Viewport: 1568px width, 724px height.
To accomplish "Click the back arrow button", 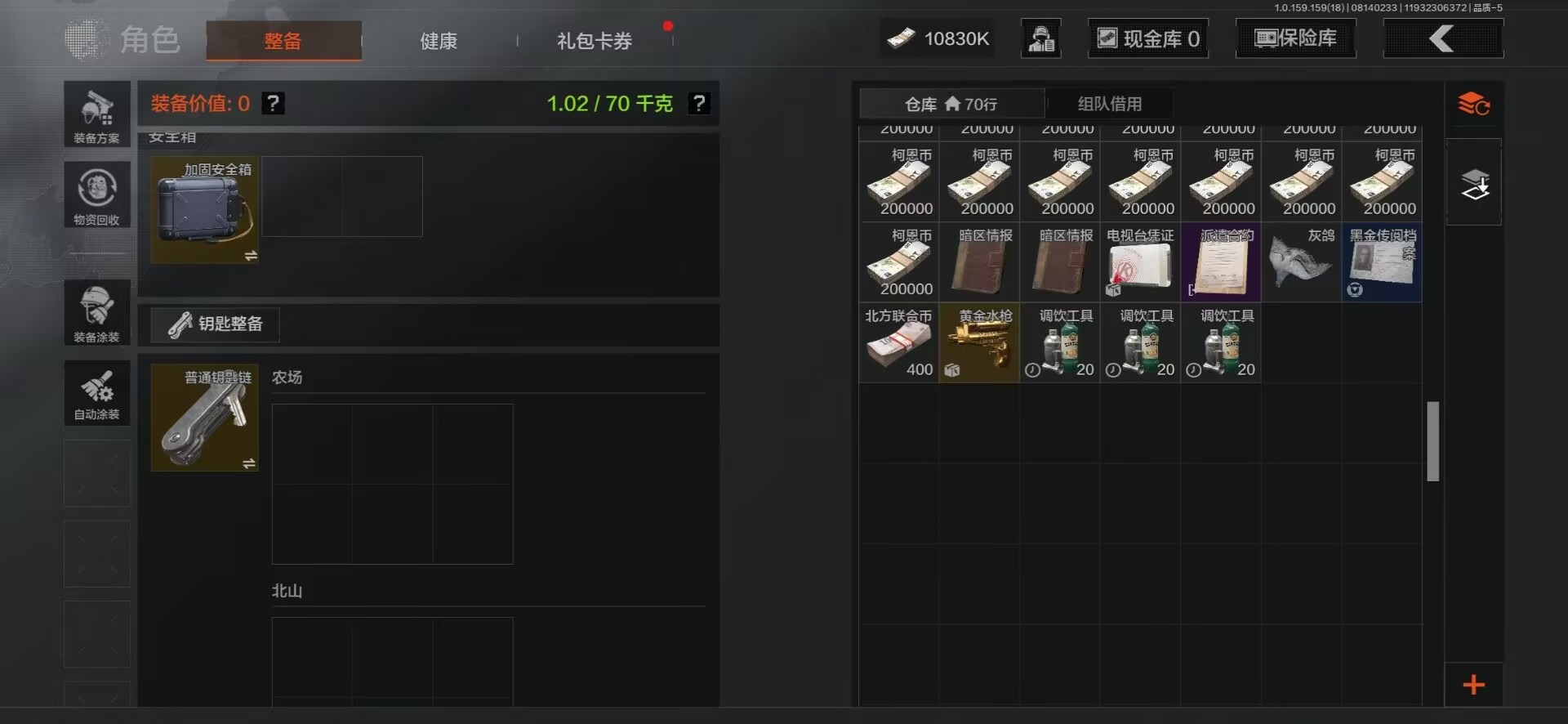I will (x=1443, y=38).
